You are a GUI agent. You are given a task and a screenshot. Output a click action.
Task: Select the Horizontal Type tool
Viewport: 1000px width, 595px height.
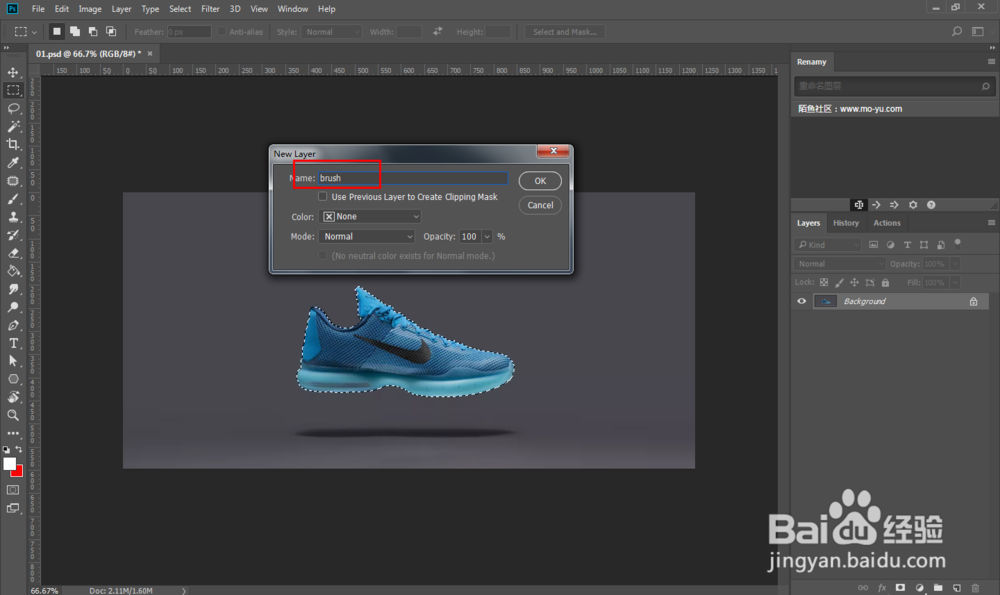coord(13,343)
